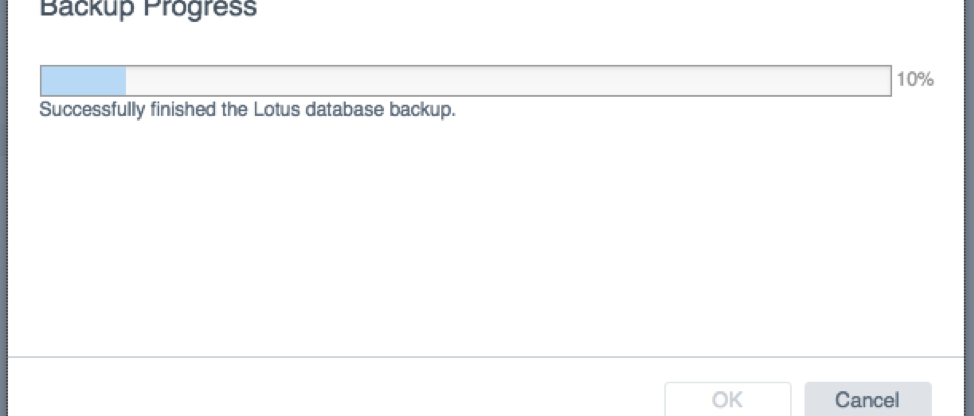Screen dimensions: 974x416
Task: Click the greyed-out OK button
Action: point(727,399)
